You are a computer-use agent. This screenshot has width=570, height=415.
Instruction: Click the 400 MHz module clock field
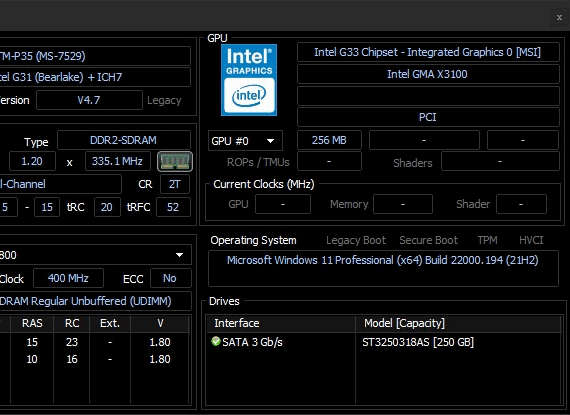tap(68, 278)
